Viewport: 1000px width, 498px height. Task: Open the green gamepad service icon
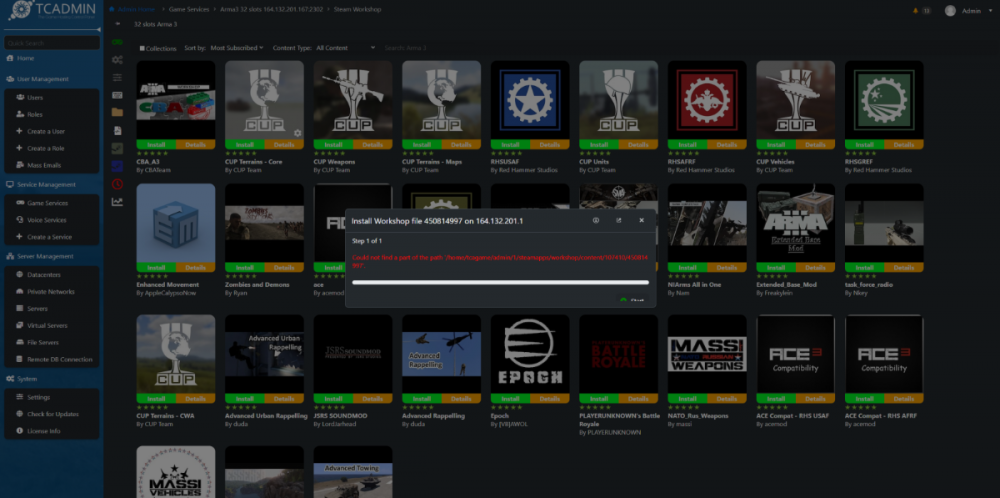(x=117, y=42)
